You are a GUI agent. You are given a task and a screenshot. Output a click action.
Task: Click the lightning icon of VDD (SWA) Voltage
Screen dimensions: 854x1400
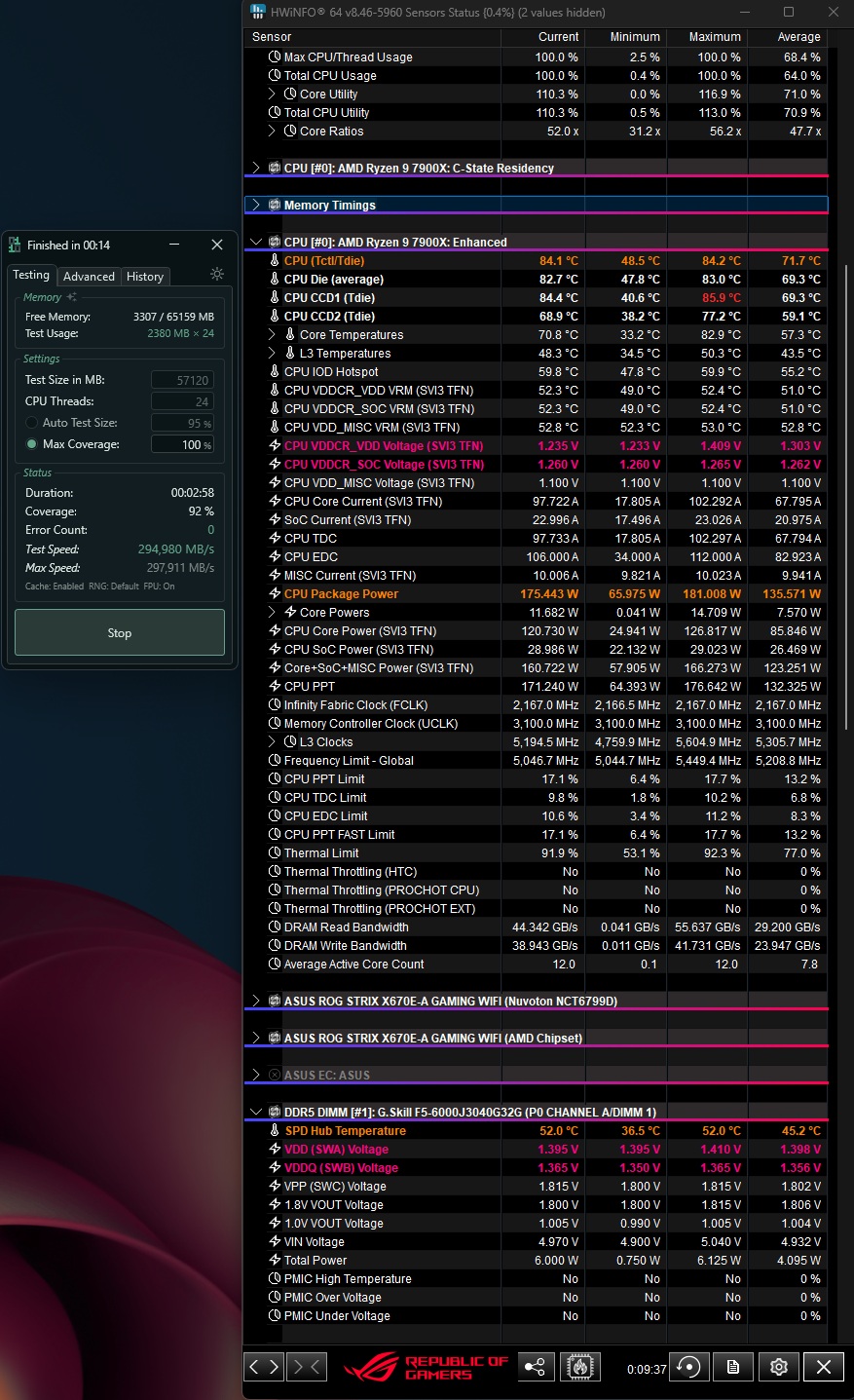pyautogui.click(x=275, y=1150)
